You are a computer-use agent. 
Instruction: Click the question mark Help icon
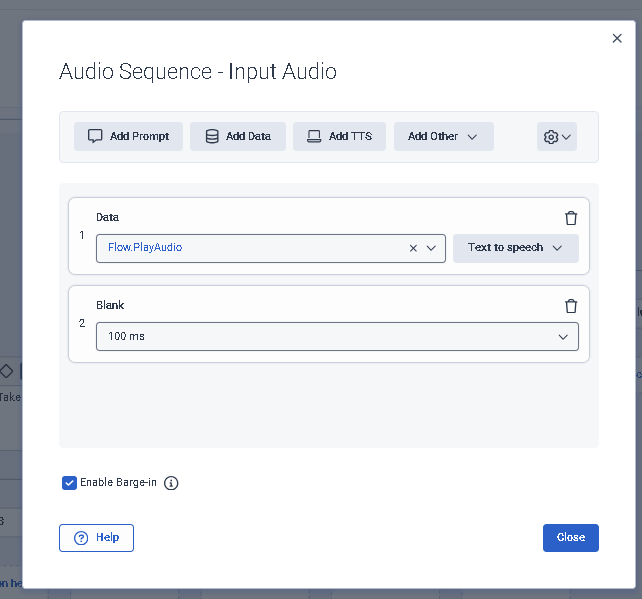tap(81, 538)
